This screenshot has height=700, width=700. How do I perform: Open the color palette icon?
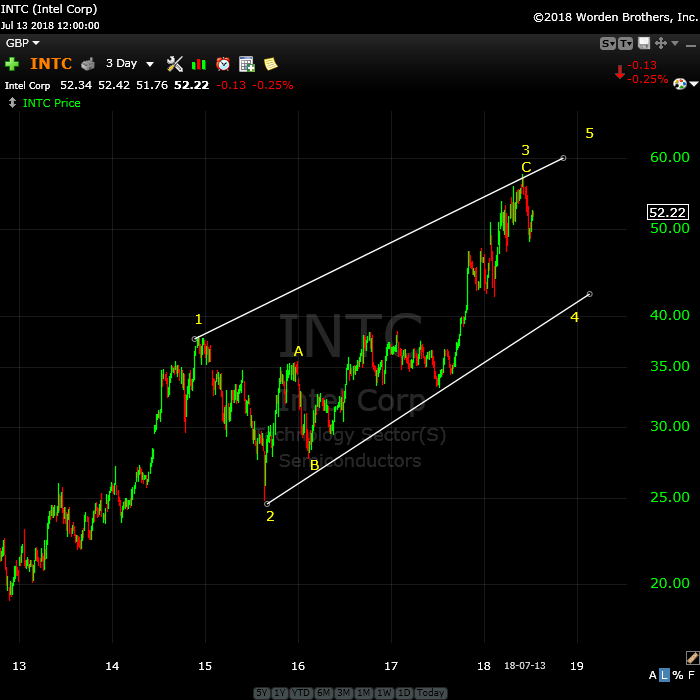click(679, 84)
